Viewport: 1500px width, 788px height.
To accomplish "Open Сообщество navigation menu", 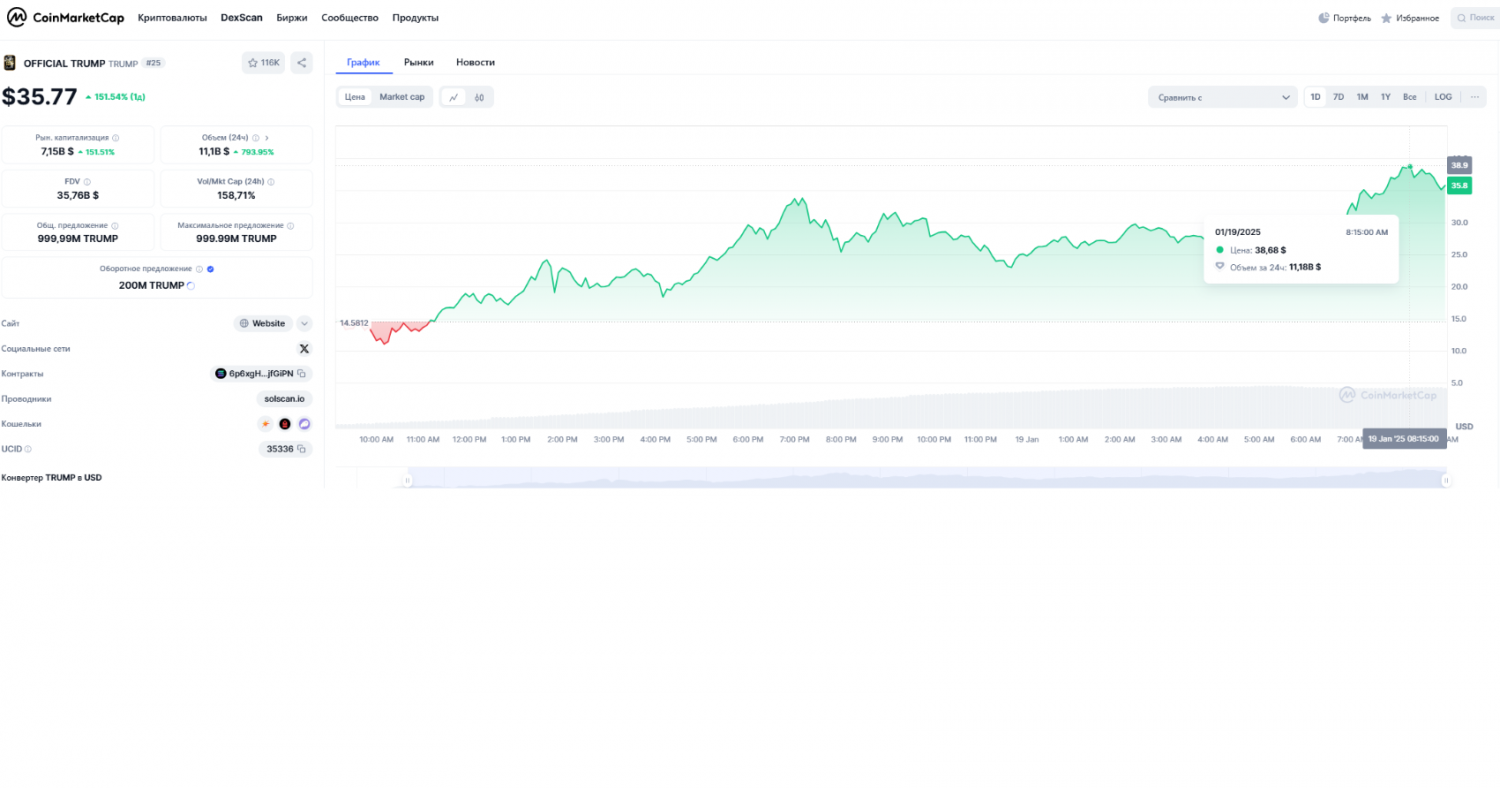I will 350,18.
